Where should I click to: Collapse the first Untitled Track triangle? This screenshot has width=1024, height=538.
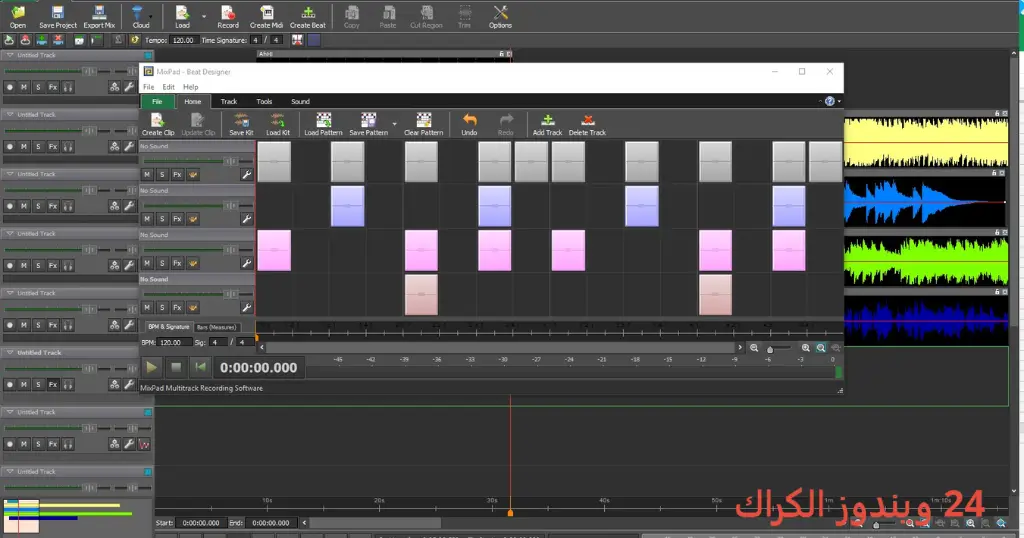click(x=10, y=55)
